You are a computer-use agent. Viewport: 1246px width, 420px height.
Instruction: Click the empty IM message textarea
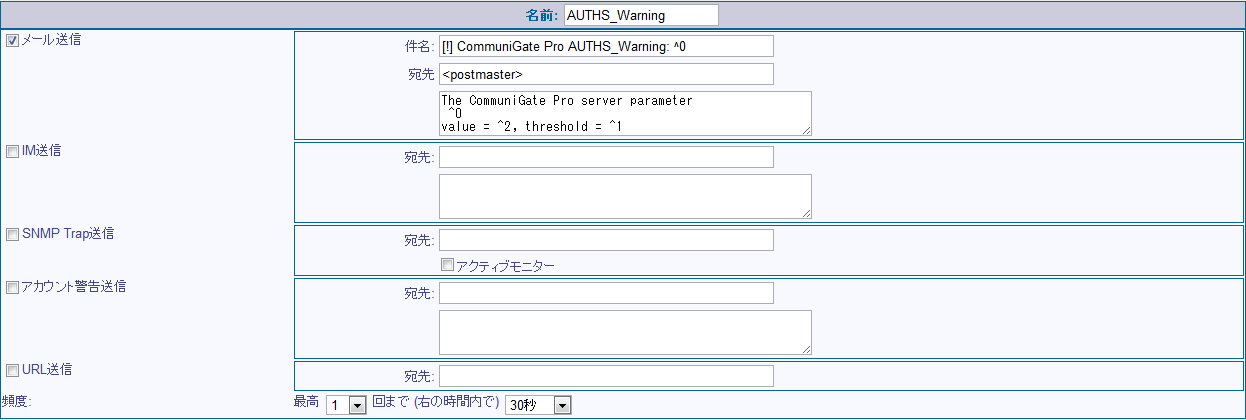coord(624,196)
